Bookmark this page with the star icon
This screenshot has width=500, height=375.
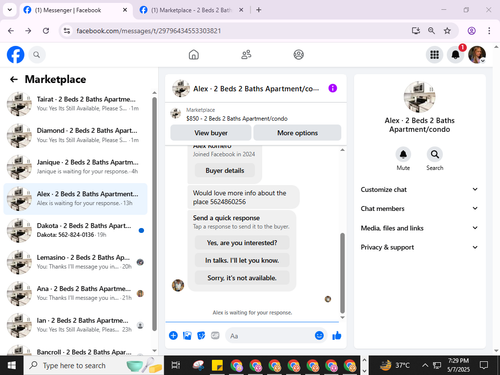(x=447, y=31)
